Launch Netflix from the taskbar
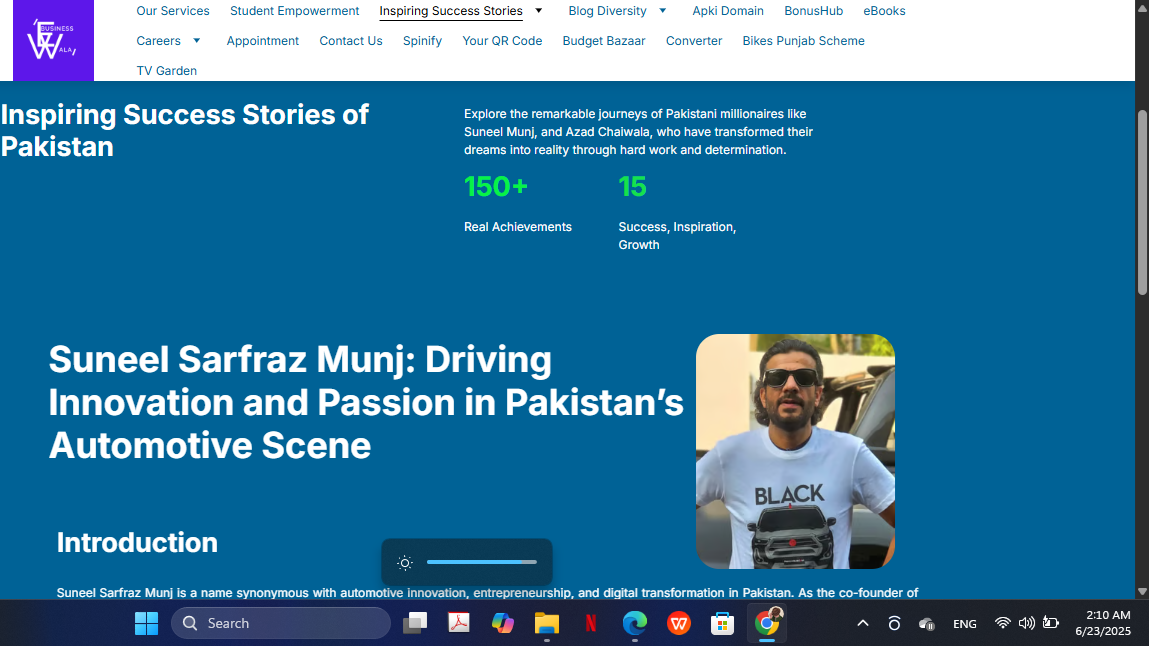Viewport: 1149px width, 646px height. (591, 623)
